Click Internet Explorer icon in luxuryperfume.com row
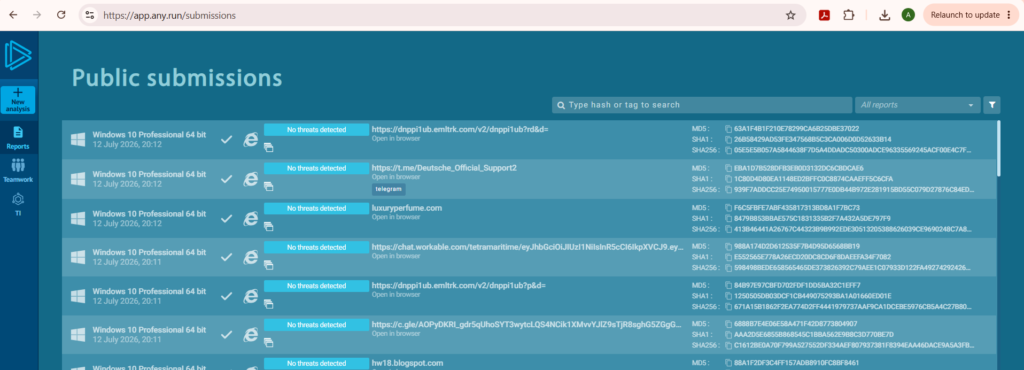1024x370 pixels. point(251,218)
